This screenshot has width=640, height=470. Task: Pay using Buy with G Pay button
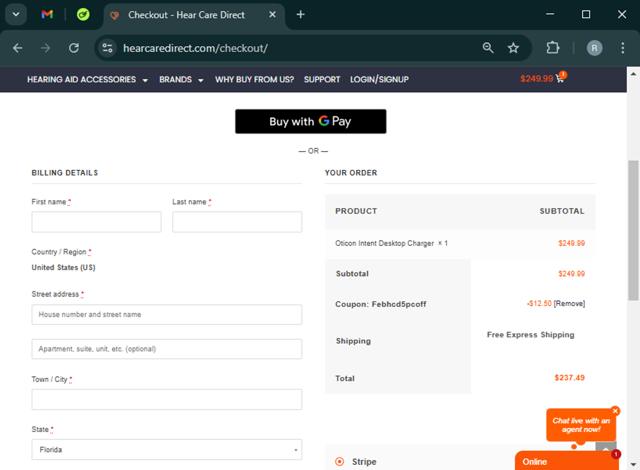click(311, 121)
